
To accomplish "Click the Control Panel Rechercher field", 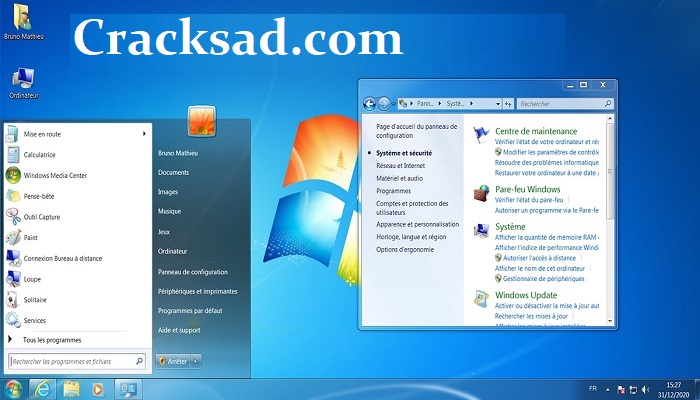I will pyautogui.click(x=565, y=104).
